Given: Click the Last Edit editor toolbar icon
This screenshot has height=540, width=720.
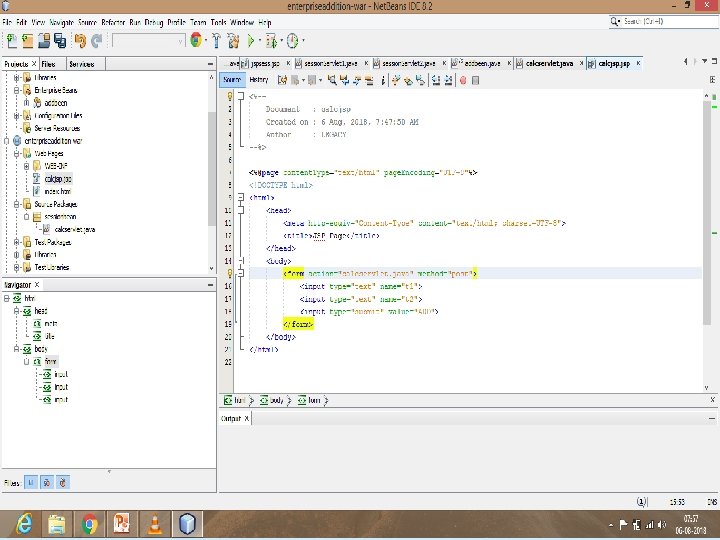Looking at the screenshot, I should (282, 80).
